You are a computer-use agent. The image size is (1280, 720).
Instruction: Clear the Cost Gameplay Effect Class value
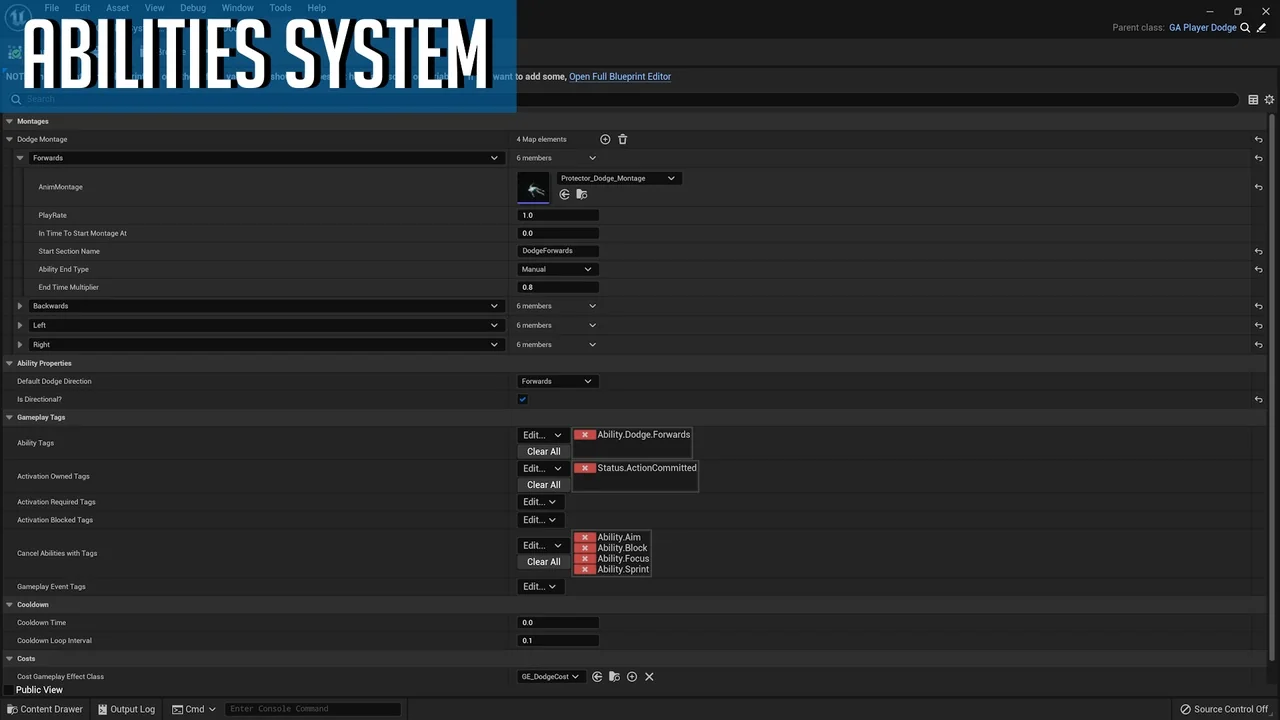click(649, 677)
